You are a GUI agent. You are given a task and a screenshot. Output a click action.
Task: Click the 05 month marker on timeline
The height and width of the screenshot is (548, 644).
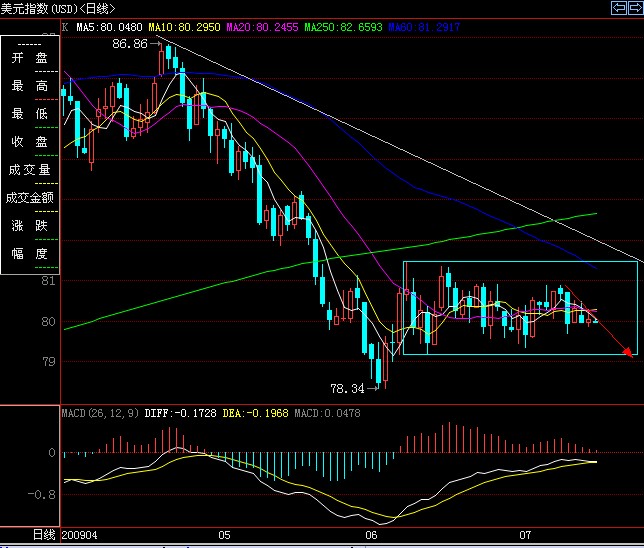224,535
